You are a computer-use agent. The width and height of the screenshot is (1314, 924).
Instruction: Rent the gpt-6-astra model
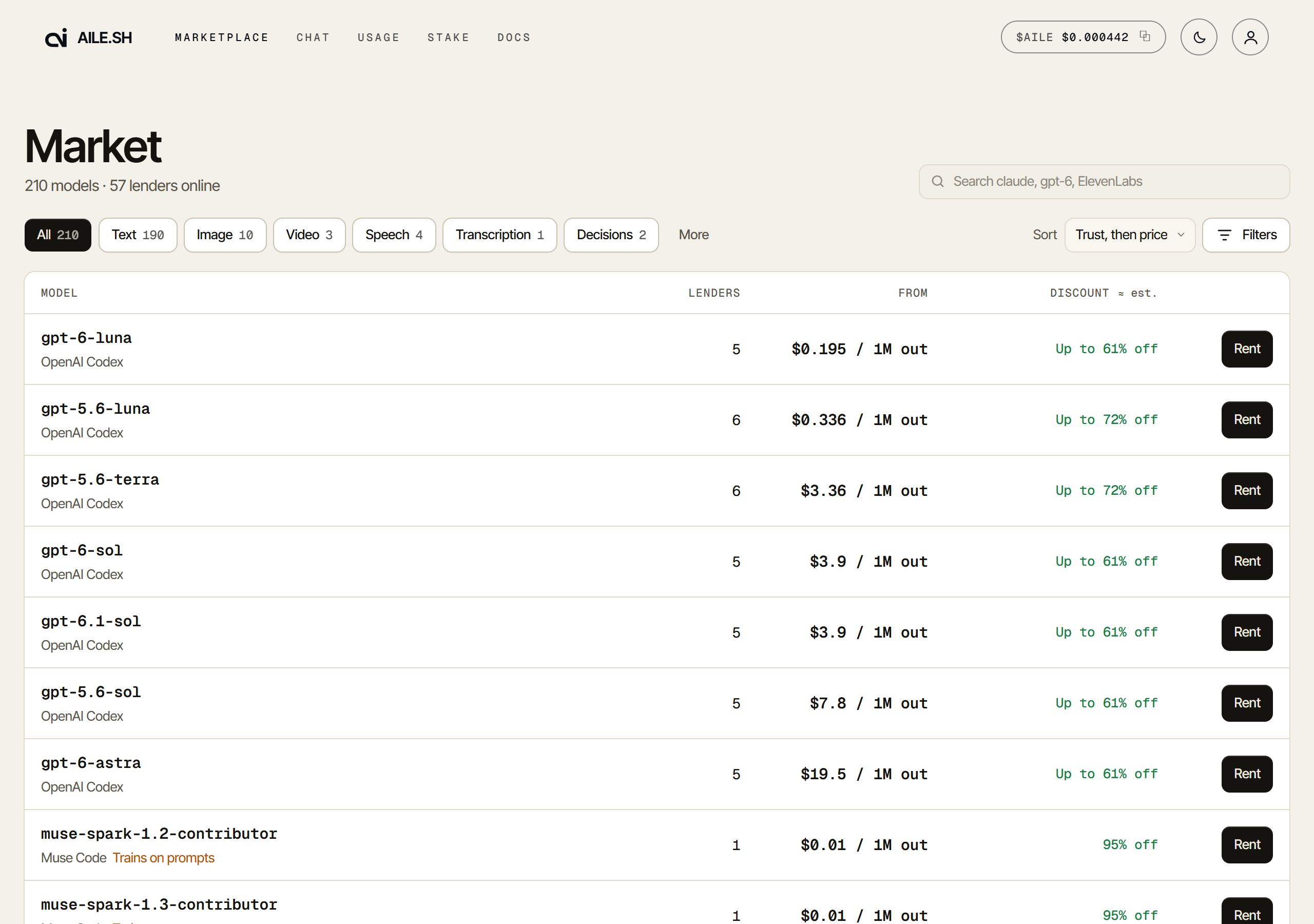pyautogui.click(x=1246, y=774)
